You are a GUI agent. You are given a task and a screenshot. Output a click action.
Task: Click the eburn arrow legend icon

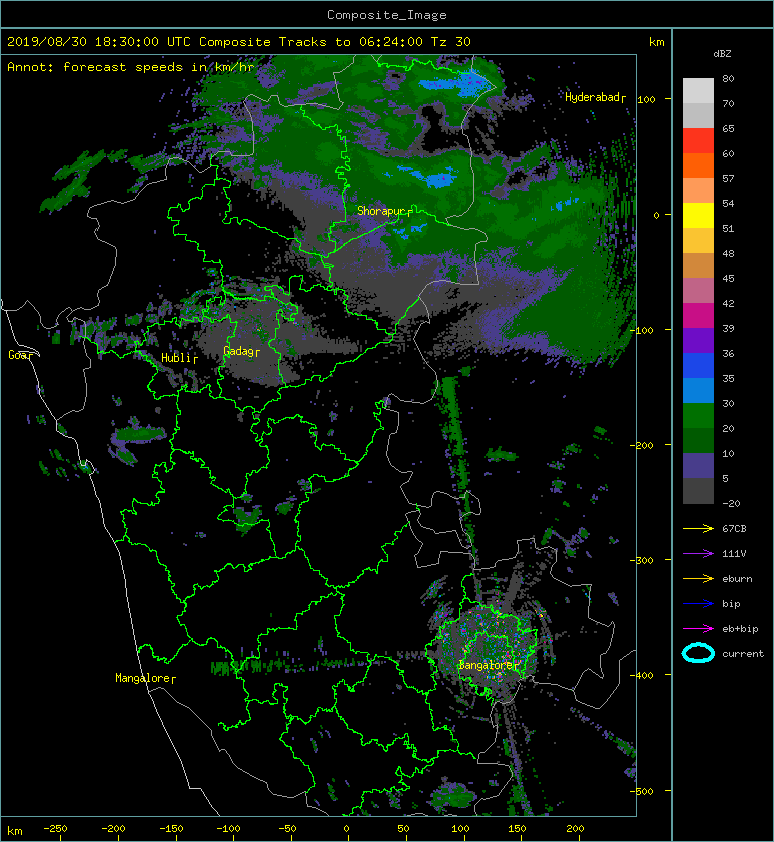[x=698, y=578]
